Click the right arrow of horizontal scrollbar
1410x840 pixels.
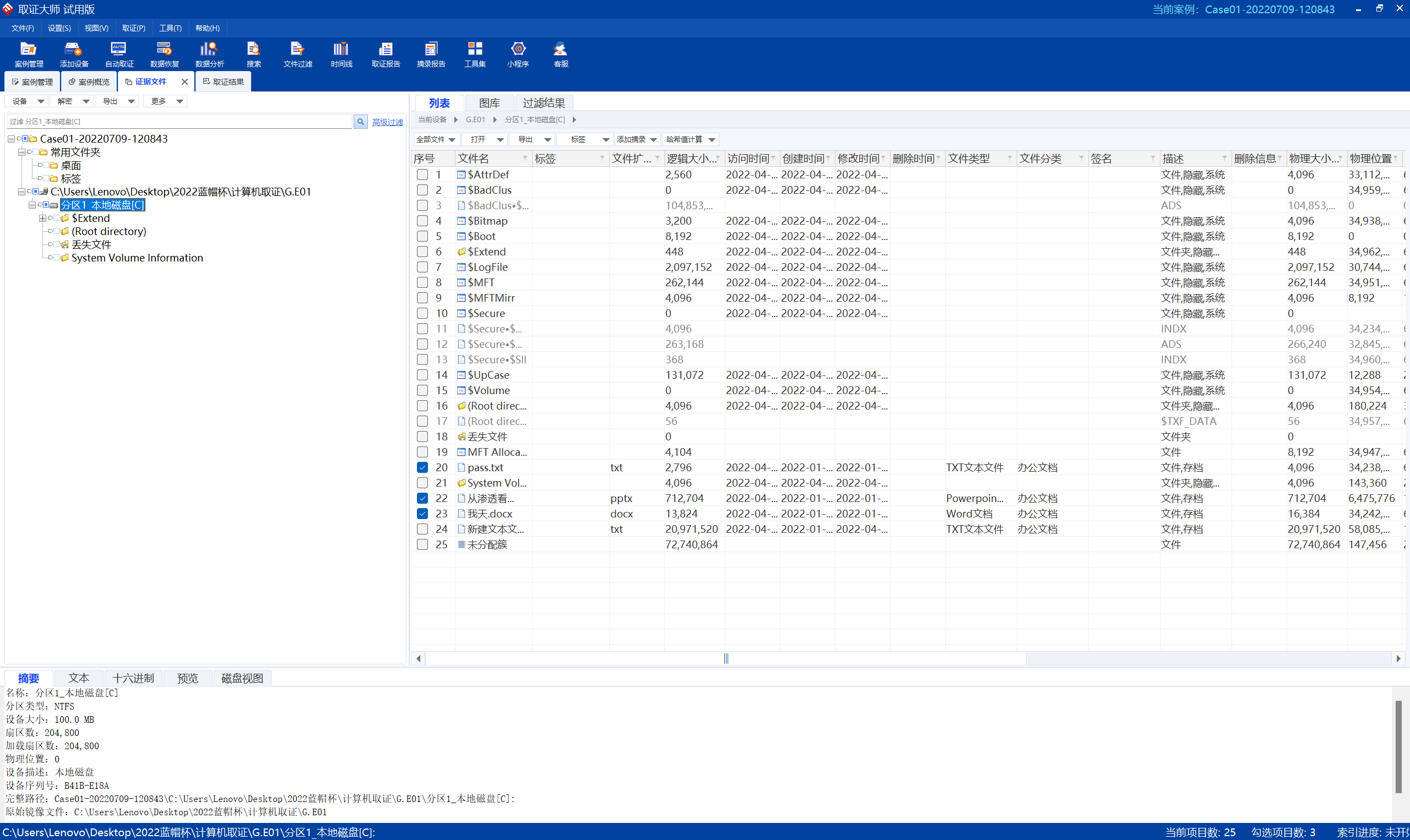click(x=1398, y=658)
